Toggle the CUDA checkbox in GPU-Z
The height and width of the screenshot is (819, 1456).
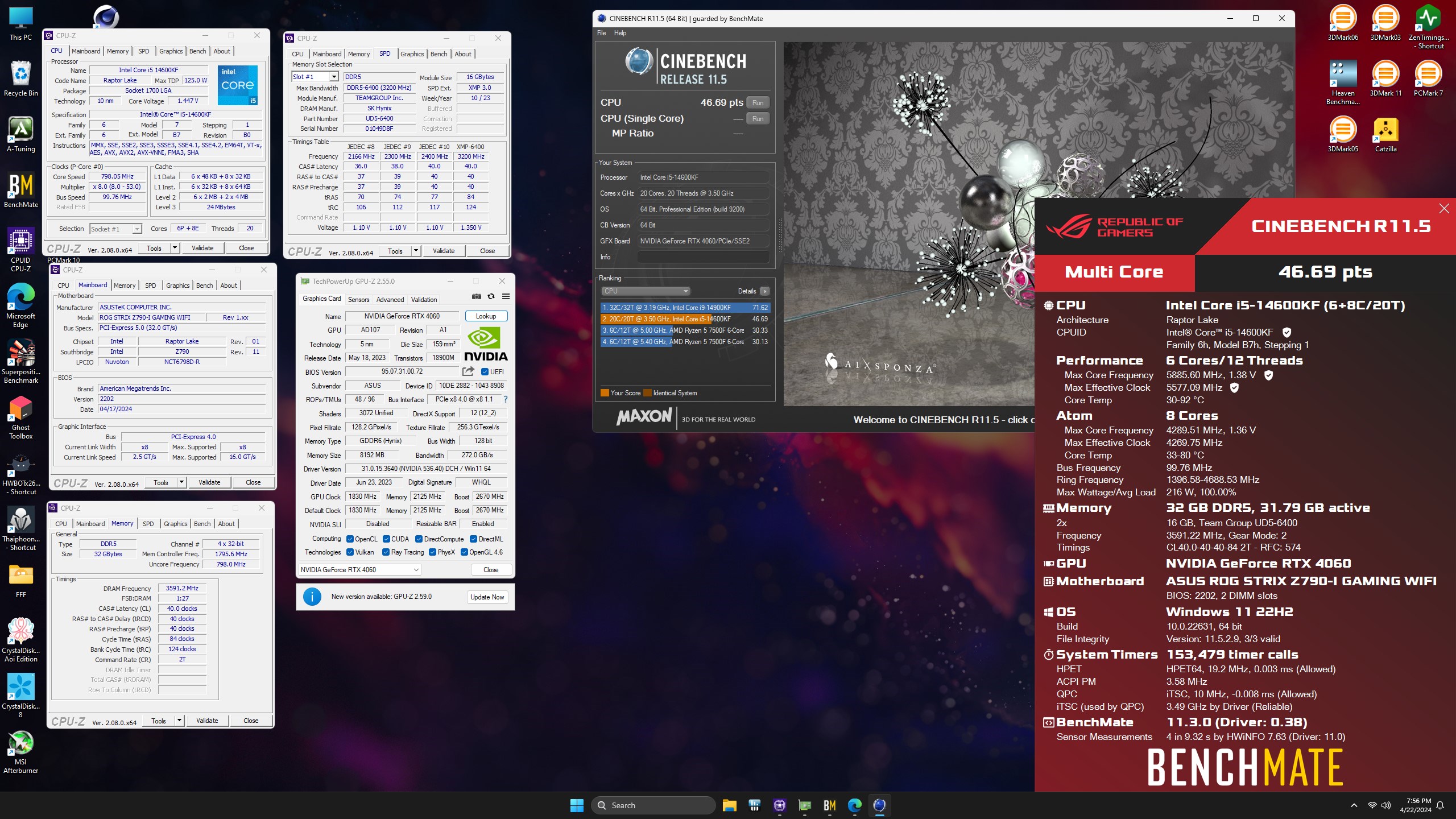(x=386, y=539)
